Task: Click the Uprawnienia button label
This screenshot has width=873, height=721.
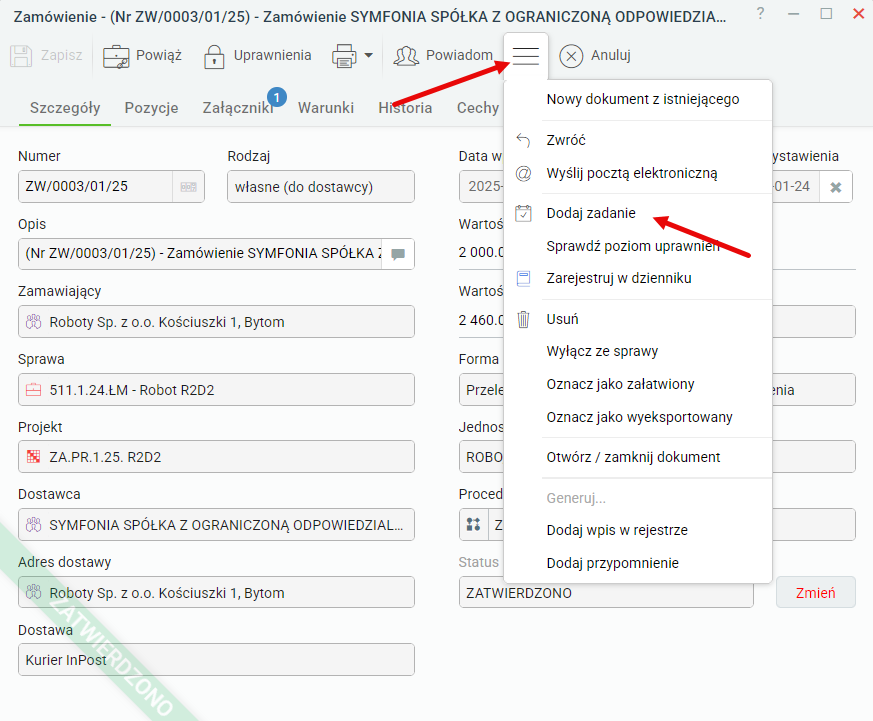Action: (x=272, y=55)
